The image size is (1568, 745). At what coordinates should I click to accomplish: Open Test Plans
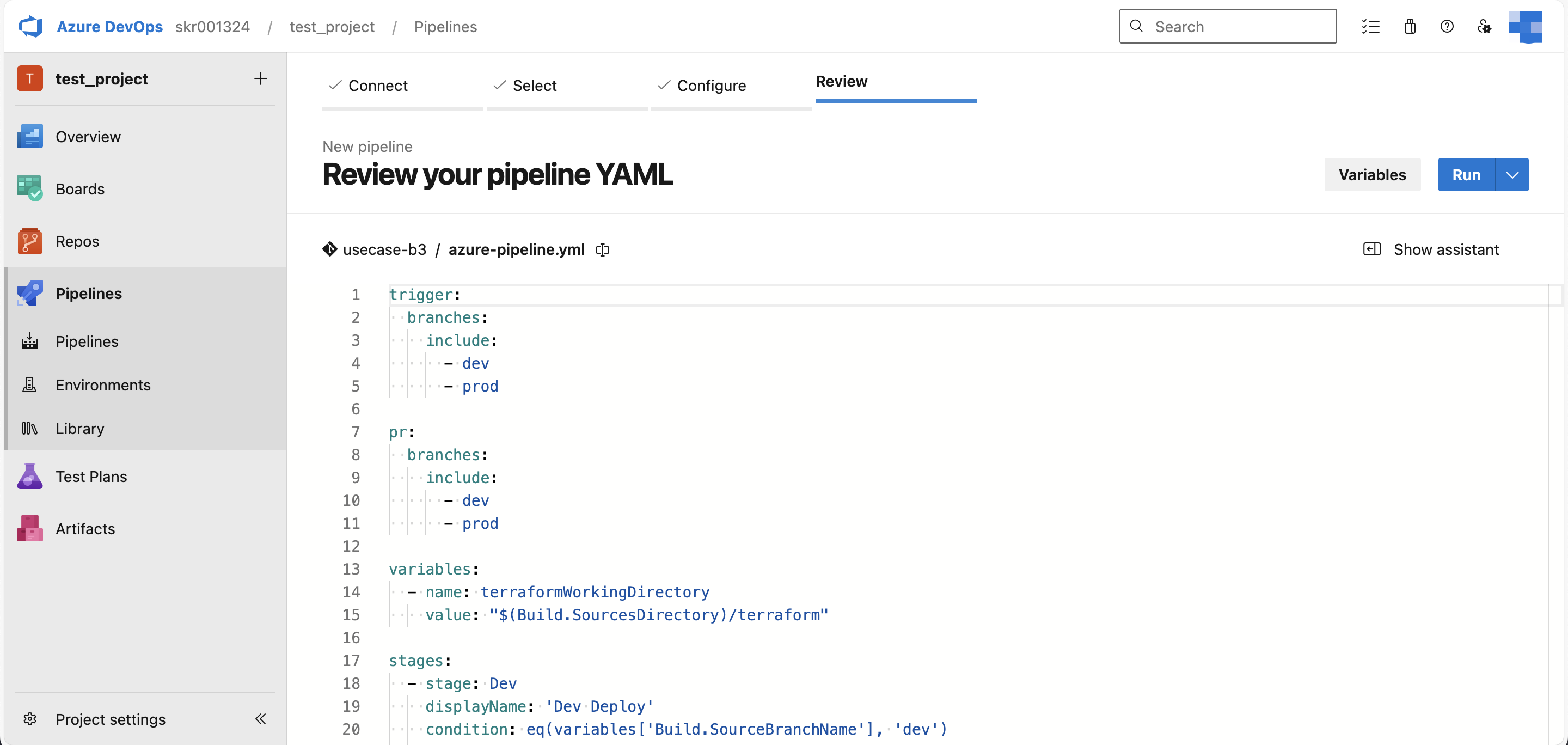92,476
